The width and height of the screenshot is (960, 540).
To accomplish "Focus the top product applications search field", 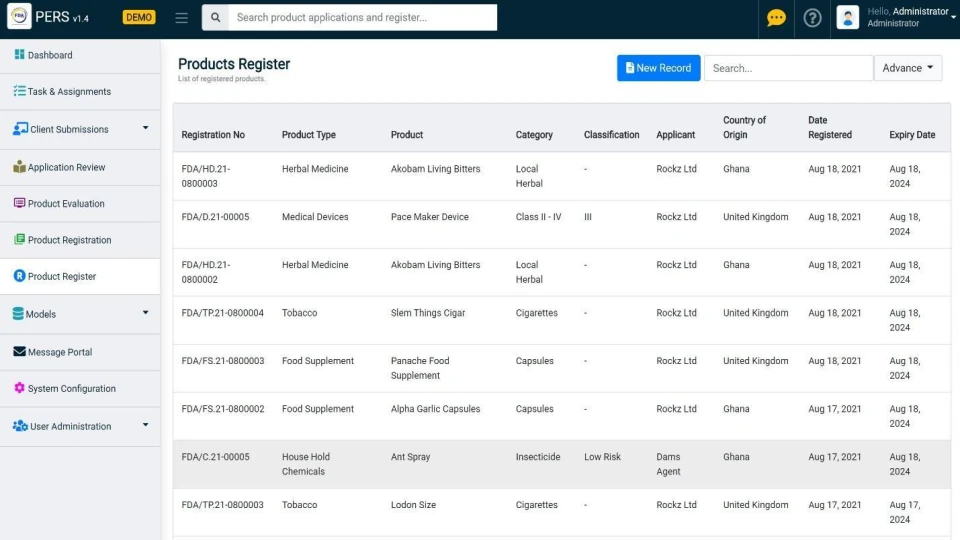I will pyautogui.click(x=362, y=18).
